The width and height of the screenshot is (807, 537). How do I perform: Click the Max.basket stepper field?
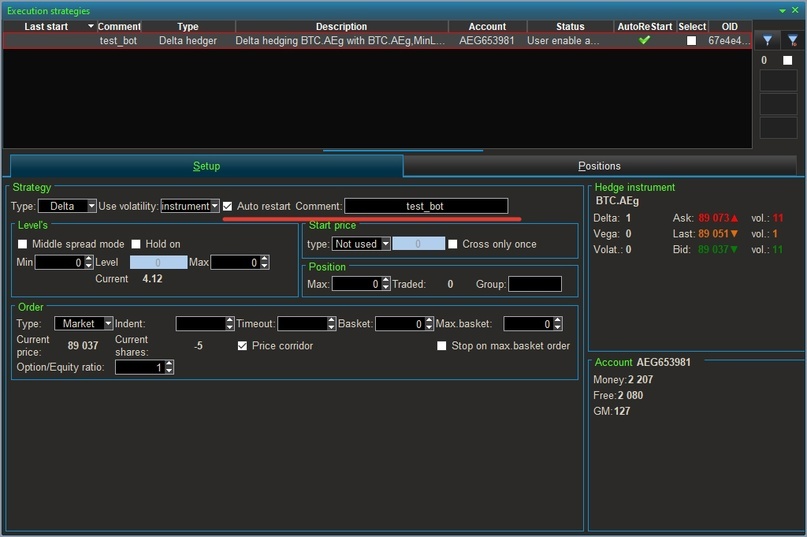pos(533,323)
